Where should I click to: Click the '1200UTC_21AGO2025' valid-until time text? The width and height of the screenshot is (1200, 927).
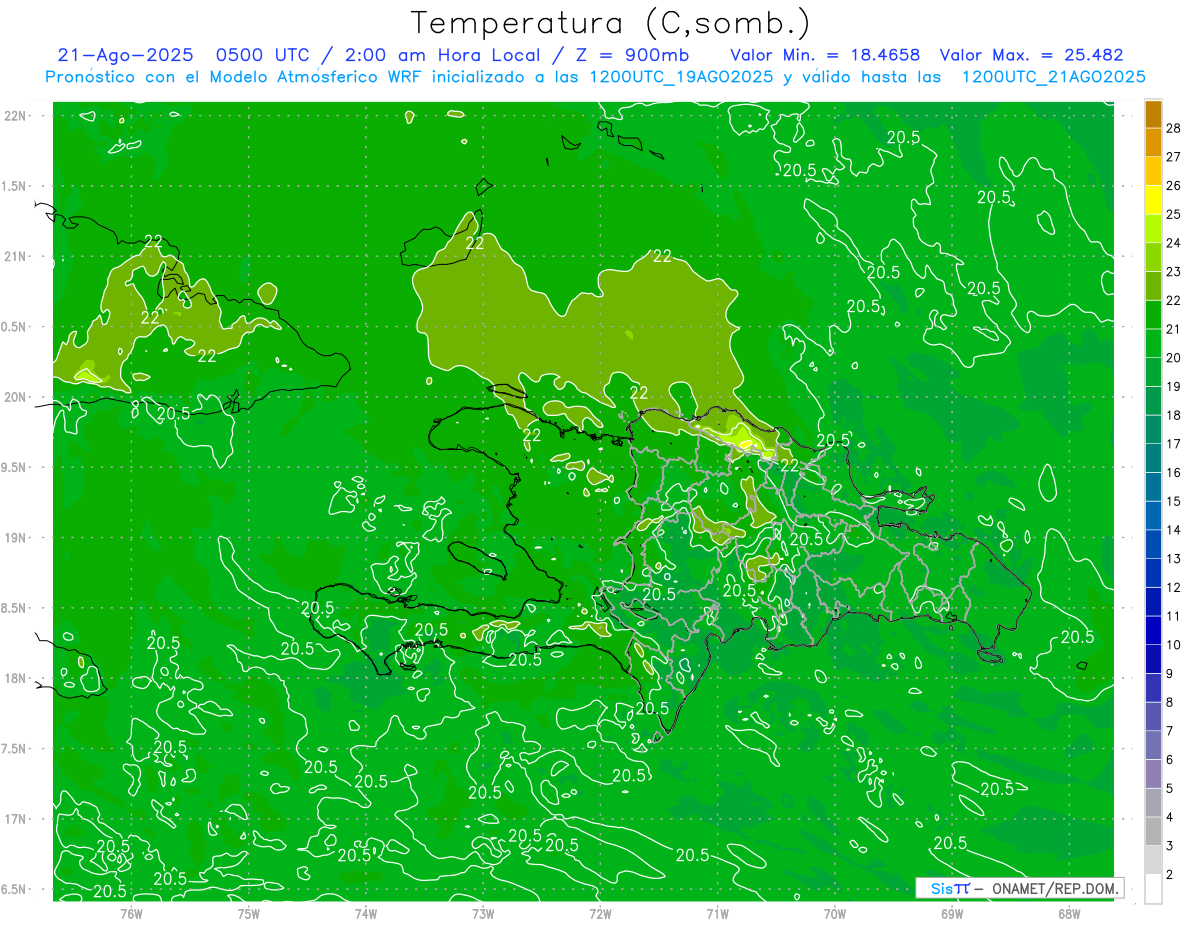pyautogui.click(x=1054, y=77)
